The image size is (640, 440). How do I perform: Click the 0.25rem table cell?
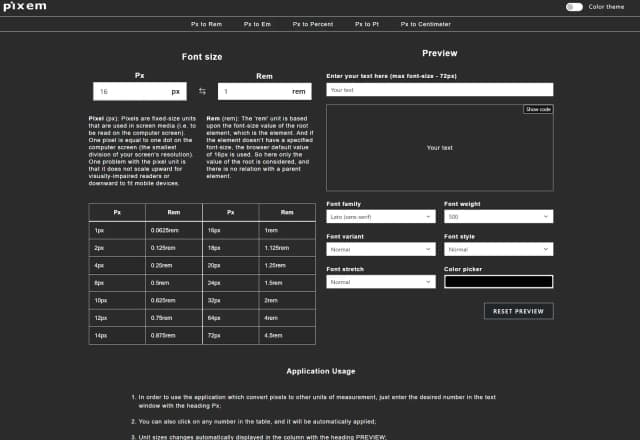pyautogui.click(x=173, y=265)
